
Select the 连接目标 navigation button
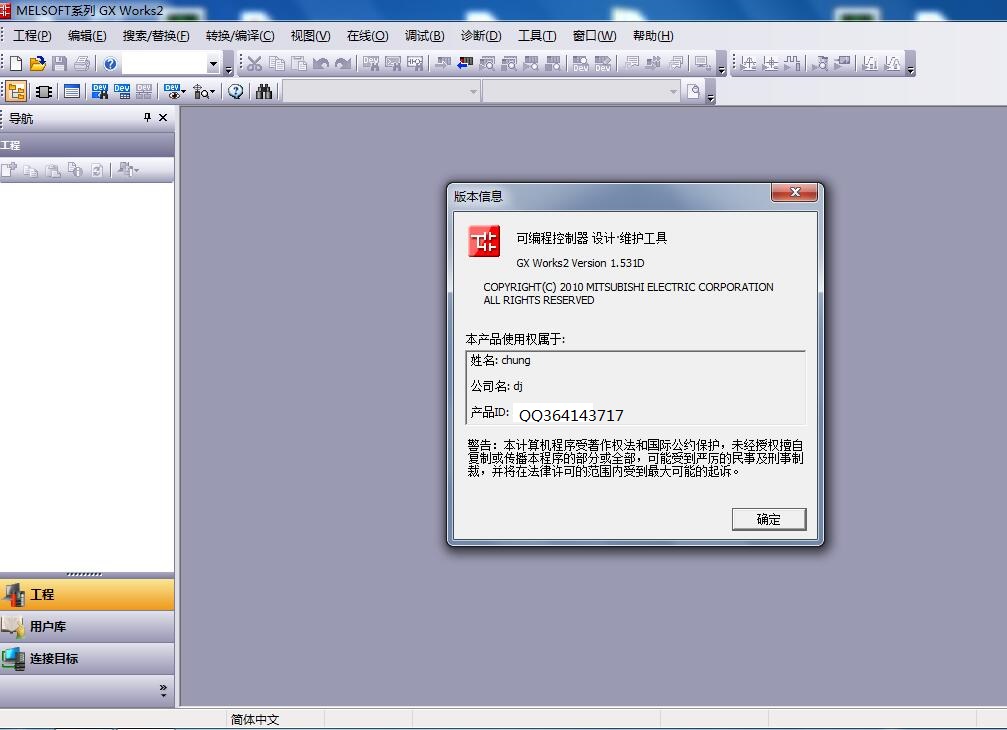click(x=54, y=659)
